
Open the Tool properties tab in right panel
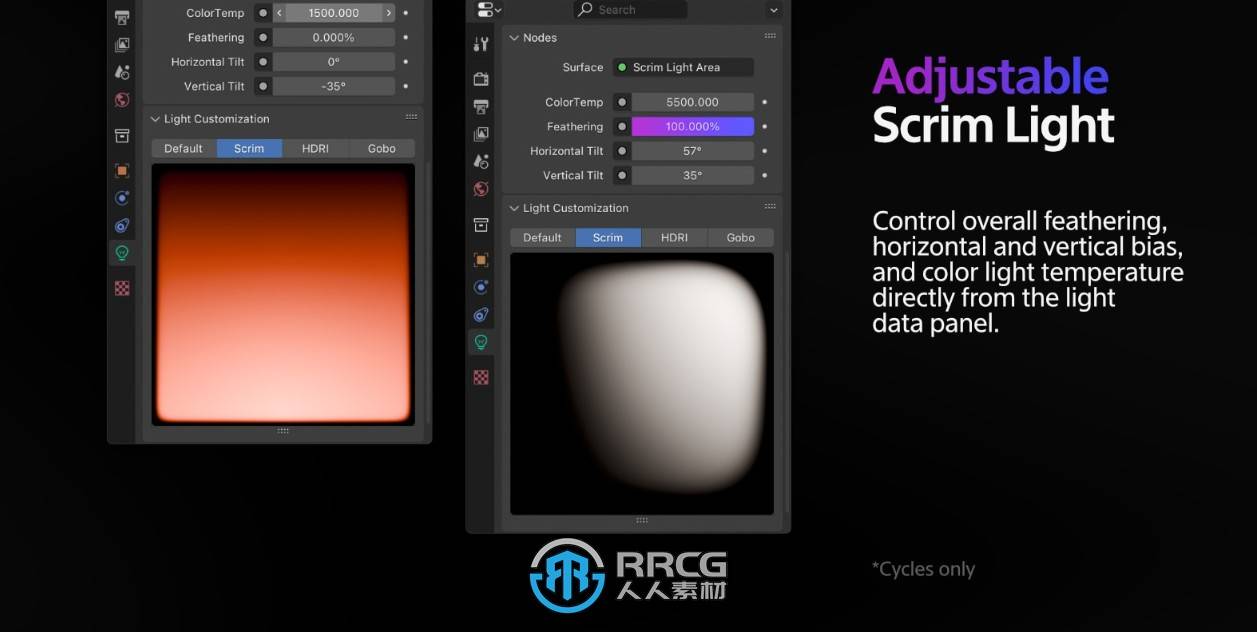click(481, 44)
